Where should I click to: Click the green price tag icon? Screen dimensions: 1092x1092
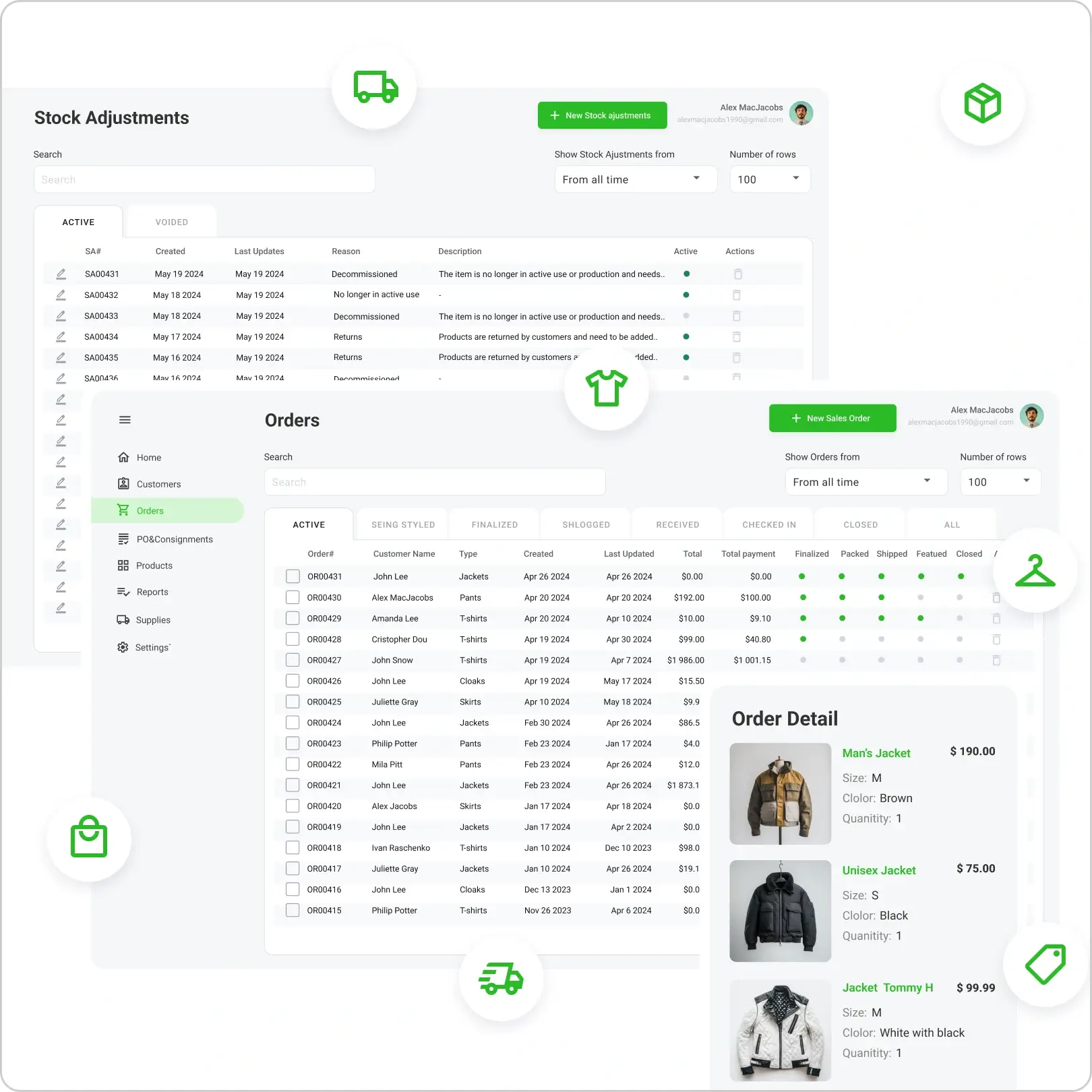pyautogui.click(x=1045, y=964)
